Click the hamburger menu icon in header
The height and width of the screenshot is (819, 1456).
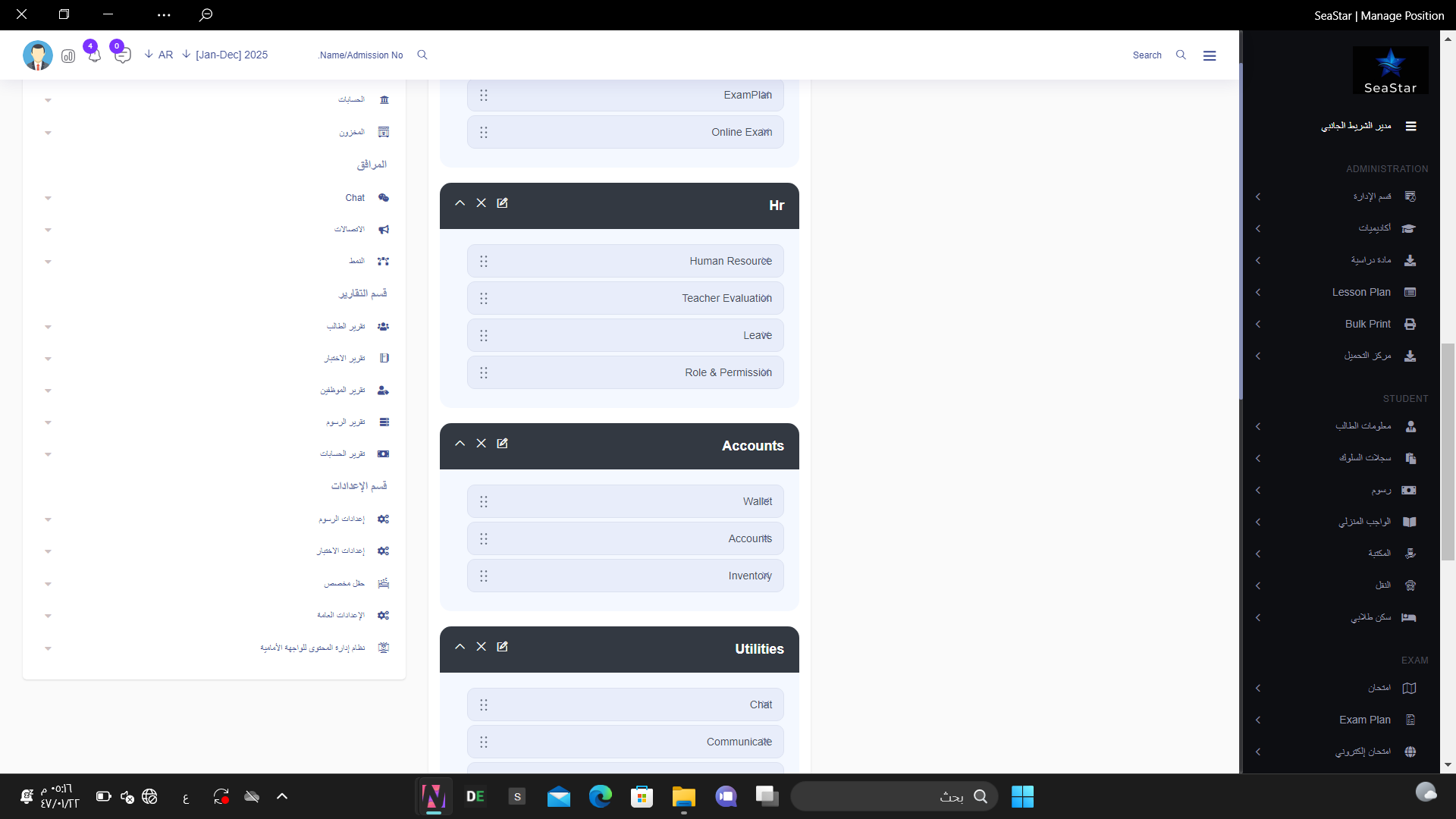tap(1210, 55)
